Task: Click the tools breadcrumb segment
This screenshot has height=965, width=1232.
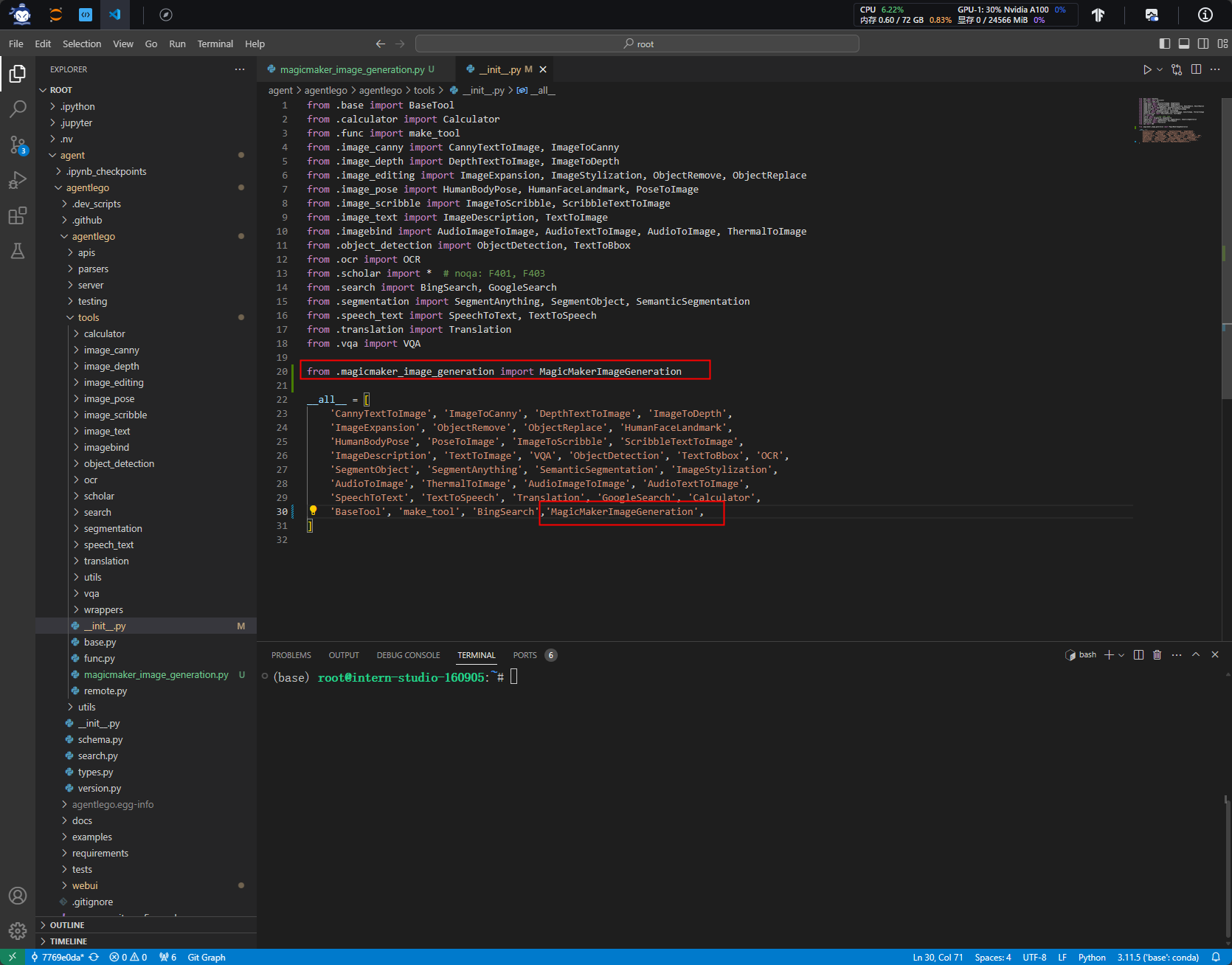Action: click(424, 90)
